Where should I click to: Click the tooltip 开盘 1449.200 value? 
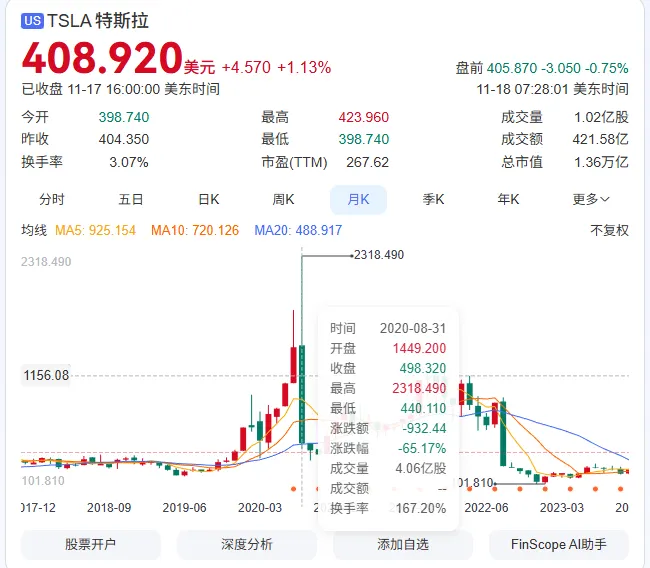point(419,348)
